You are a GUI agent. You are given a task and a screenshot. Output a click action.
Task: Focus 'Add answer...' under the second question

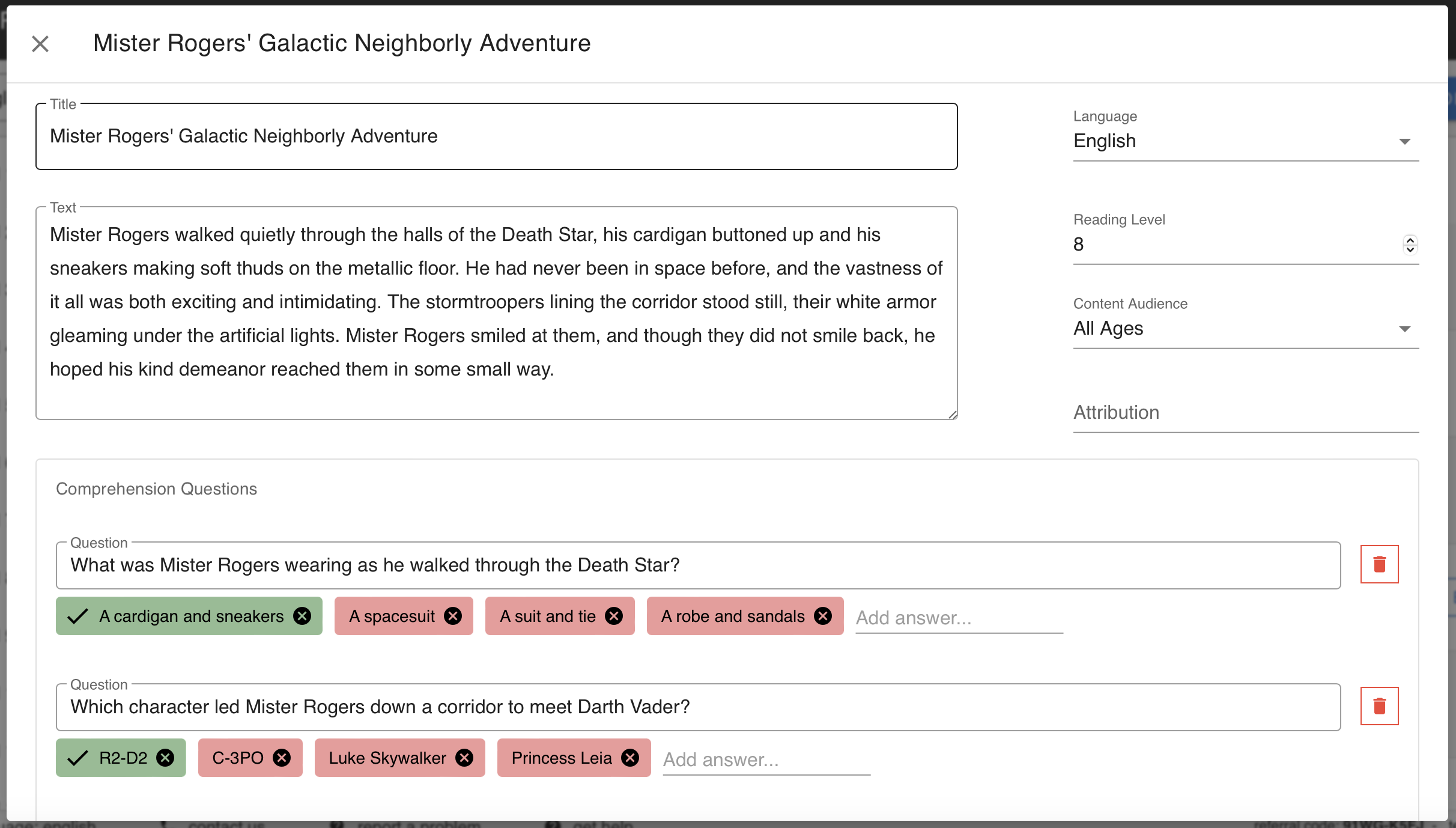(766, 760)
